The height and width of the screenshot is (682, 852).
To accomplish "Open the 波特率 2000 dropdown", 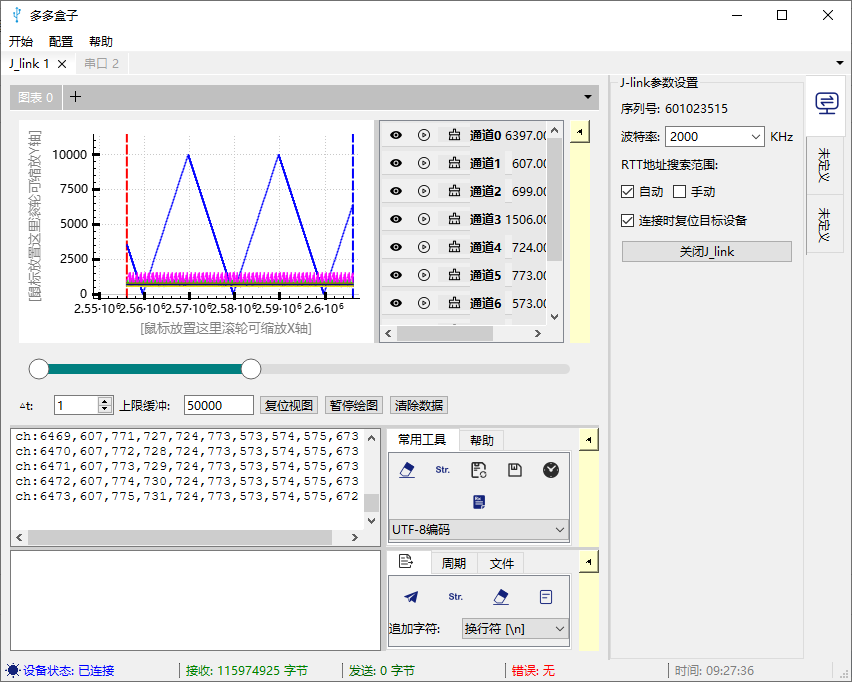I will 715,136.
